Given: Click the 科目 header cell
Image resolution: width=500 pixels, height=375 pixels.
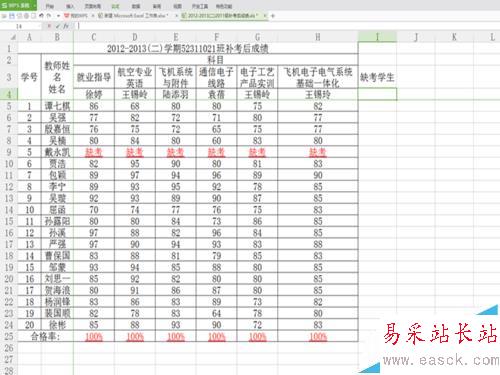Looking at the screenshot, I should tap(216, 60).
